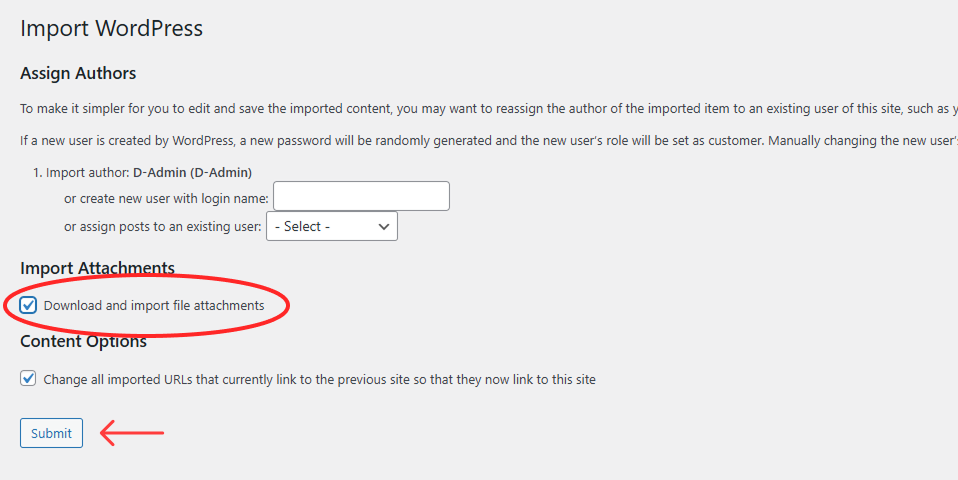Click the Content Options section heading
Viewport: 958px width, 480px height.
point(83,341)
